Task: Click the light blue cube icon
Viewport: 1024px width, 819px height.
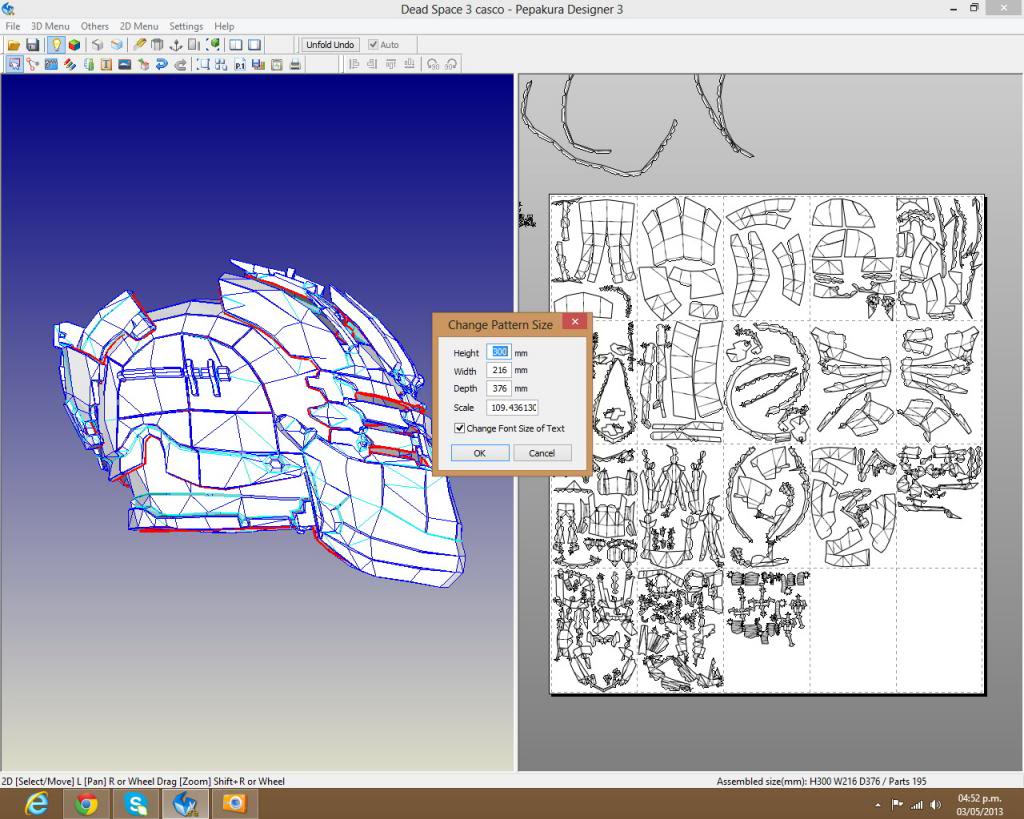Action: [x=116, y=44]
